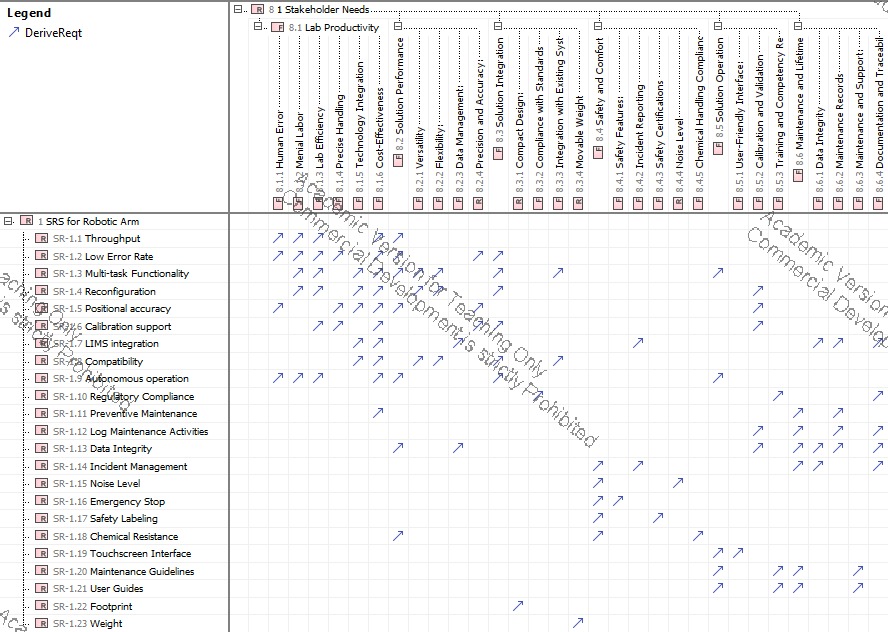Collapse the Stakeholder Needs column group
This screenshot has width=888, height=632.
pos(238,9)
